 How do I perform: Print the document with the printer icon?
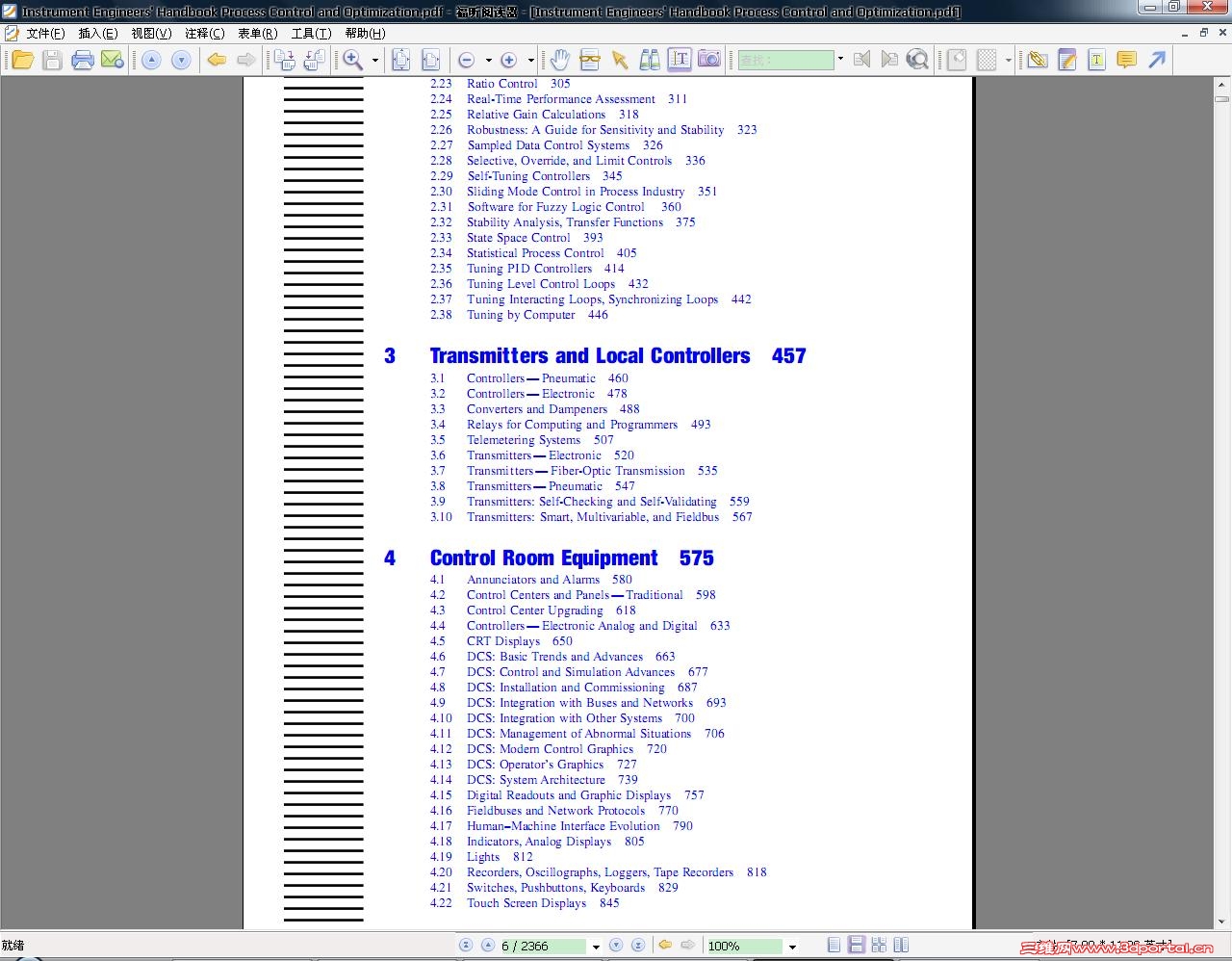coord(83,60)
